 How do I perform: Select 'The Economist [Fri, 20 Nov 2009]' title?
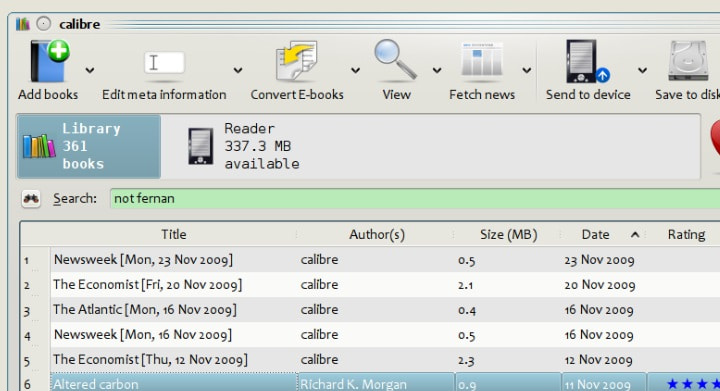point(147,285)
